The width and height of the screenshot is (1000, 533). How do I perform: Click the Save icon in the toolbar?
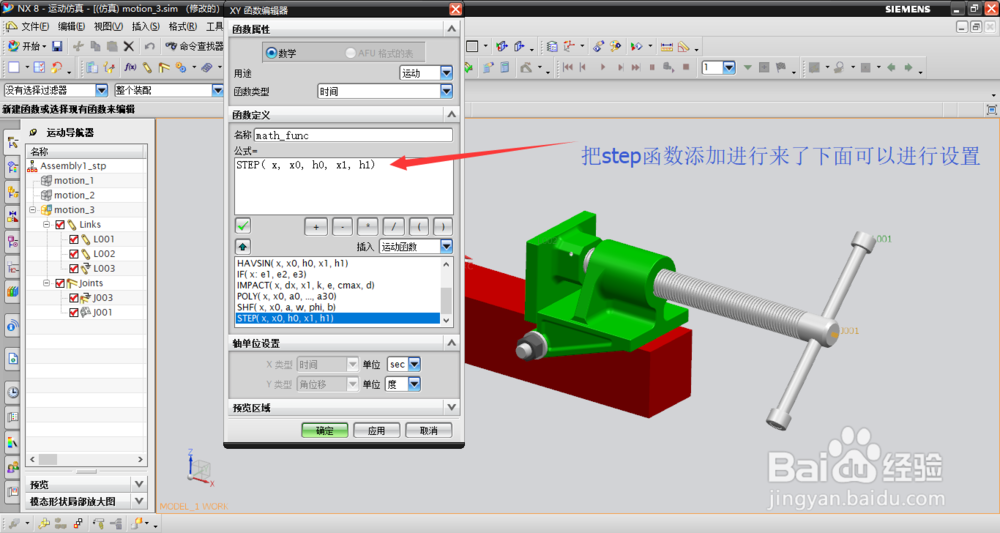click(x=57, y=46)
